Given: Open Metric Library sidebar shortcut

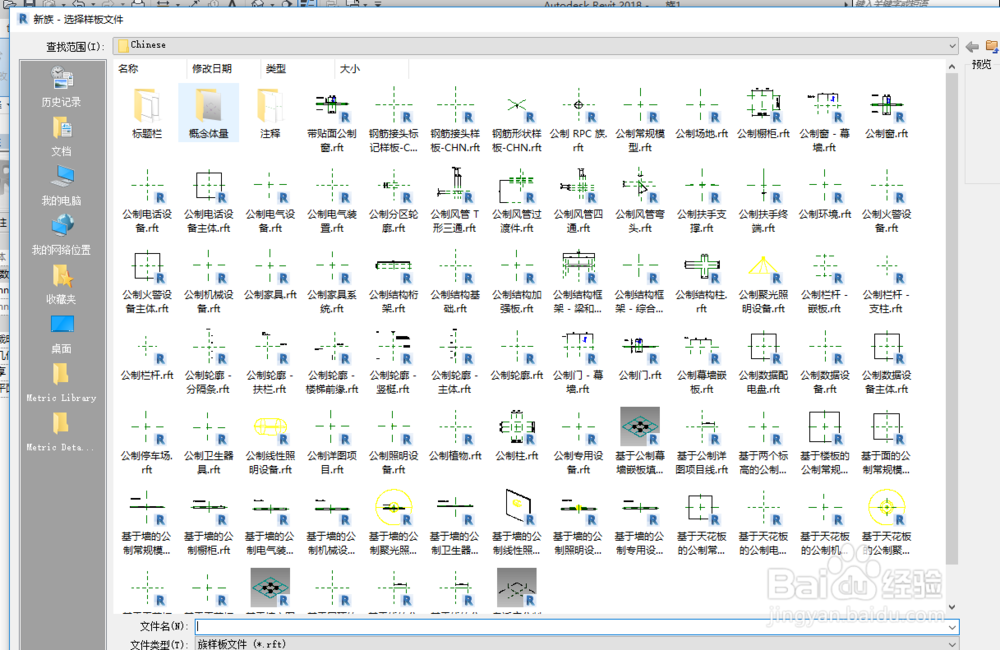Looking at the screenshot, I should pos(61,383).
